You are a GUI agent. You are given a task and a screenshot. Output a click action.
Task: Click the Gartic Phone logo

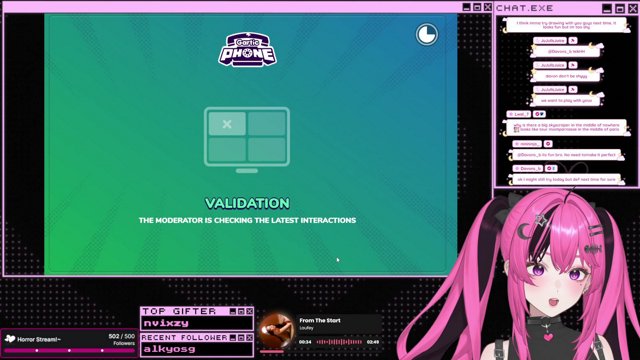247,50
